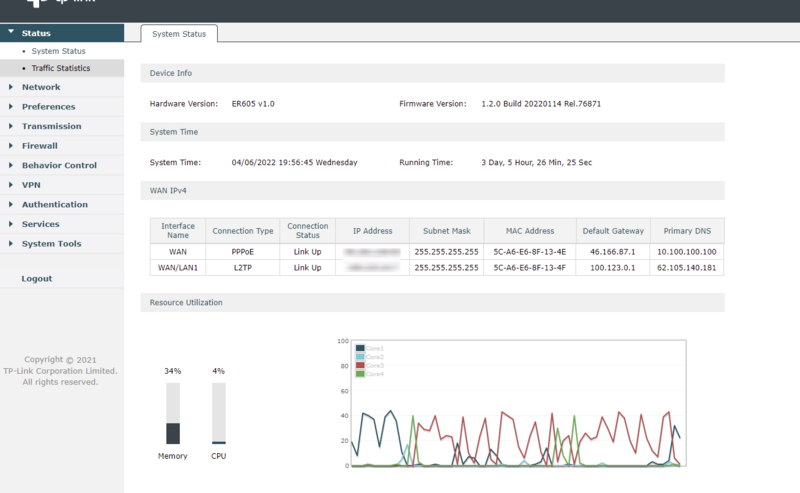Open the Status menu label

(x=36, y=33)
